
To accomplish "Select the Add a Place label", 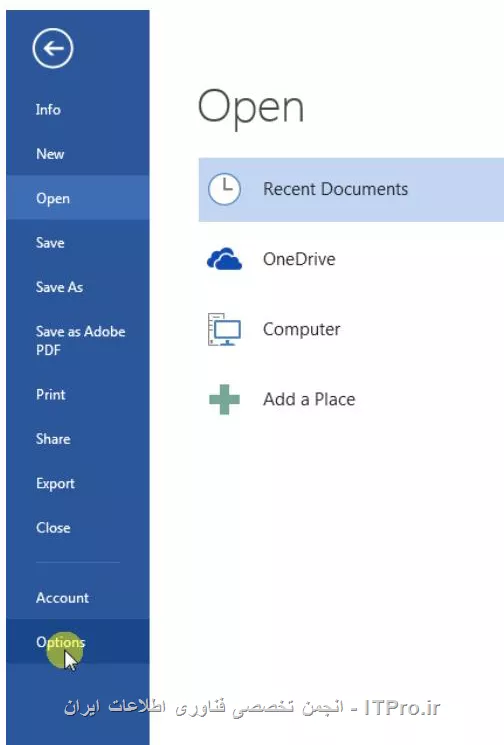I will click(309, 399).
